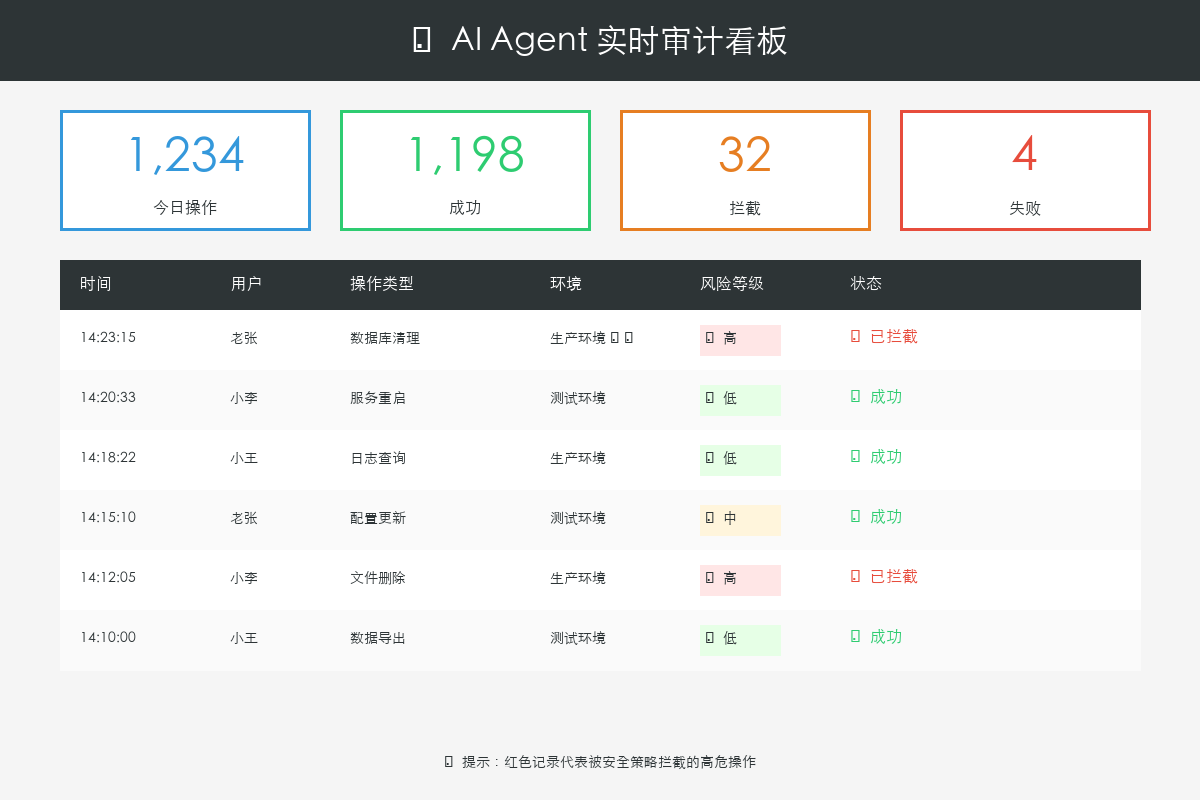Select the 14:23:15 timestamp cell
This screenshot has width=1200, height=800.
click(x=108, y=338)
